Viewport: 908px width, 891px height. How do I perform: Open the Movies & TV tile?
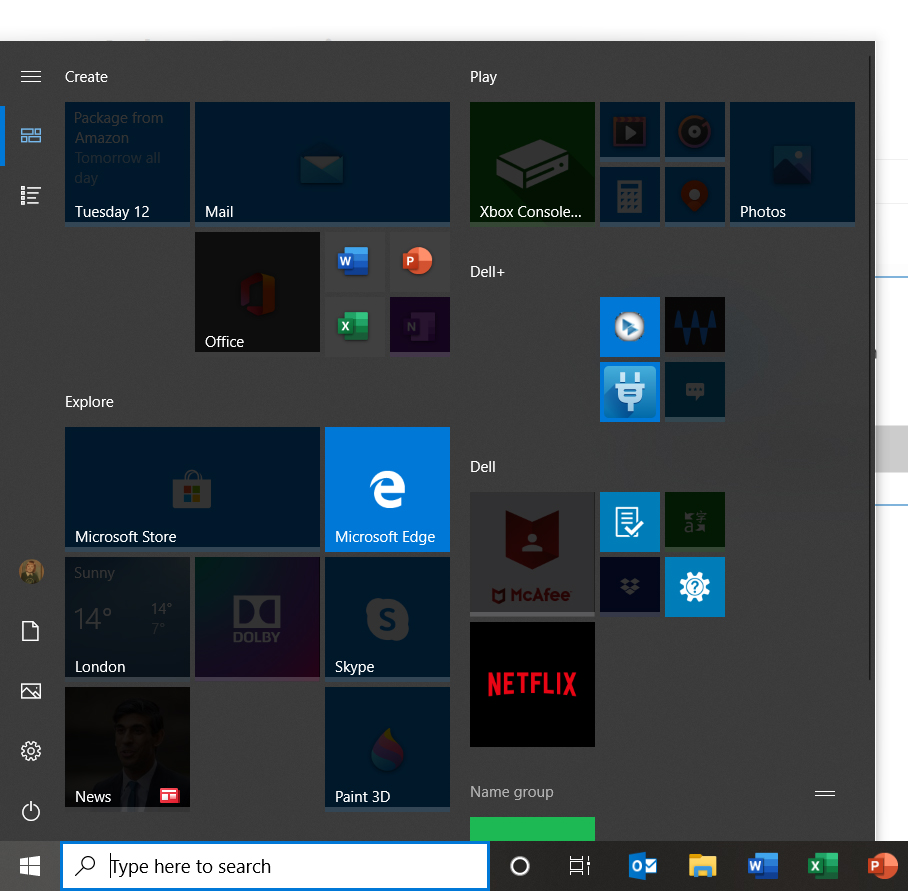(x=629, y=130)
